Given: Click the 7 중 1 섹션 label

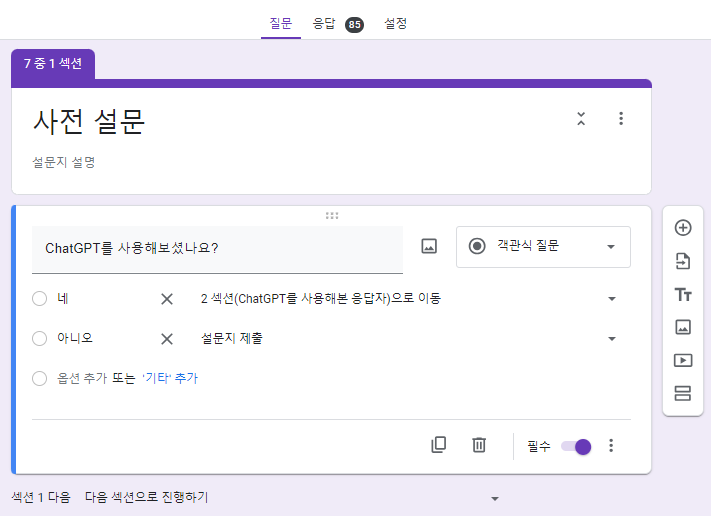Looking at the screenshot, I should 53,63.
